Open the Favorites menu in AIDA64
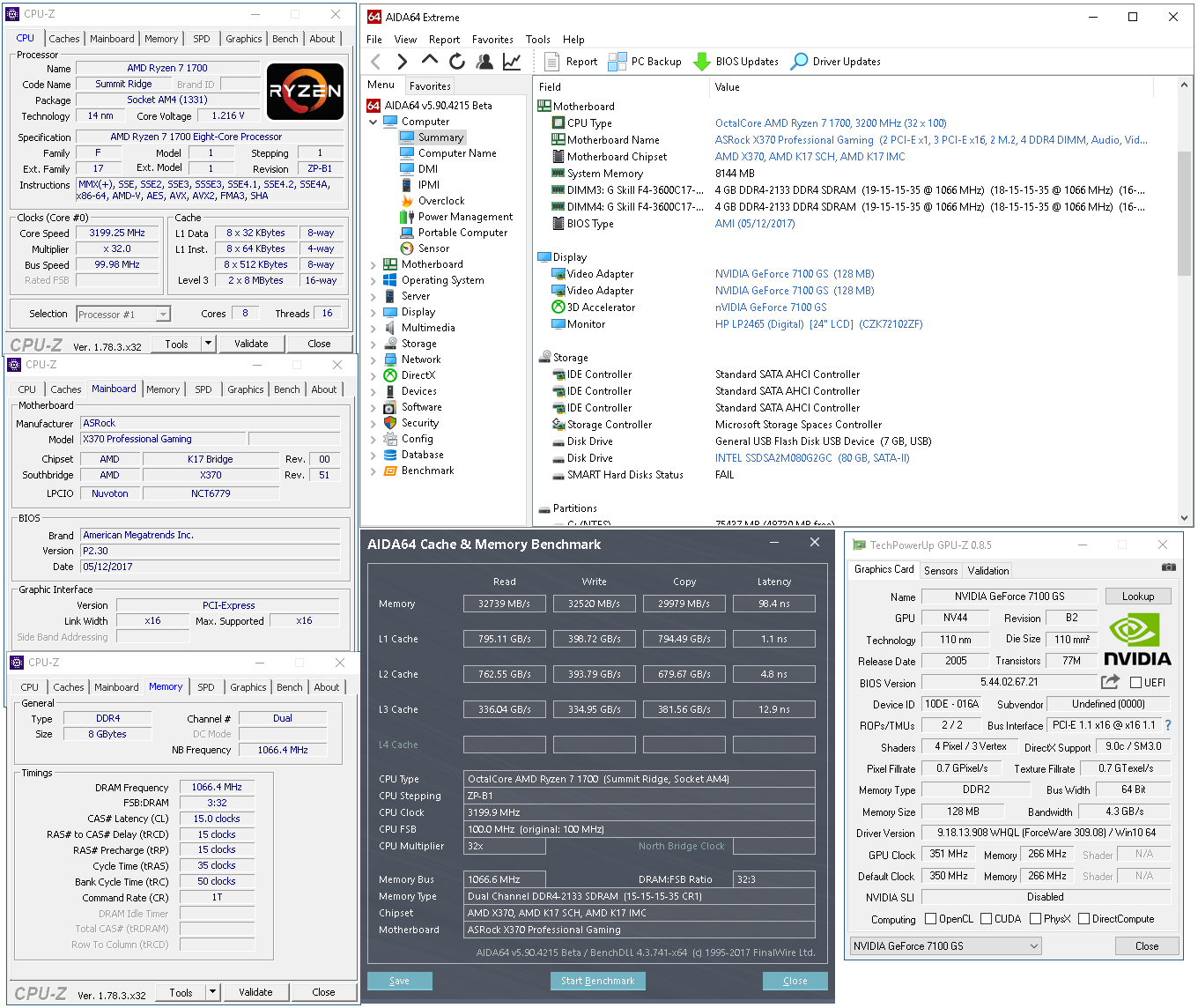This screenshot has height=1008, width=1198. (492, 40)
